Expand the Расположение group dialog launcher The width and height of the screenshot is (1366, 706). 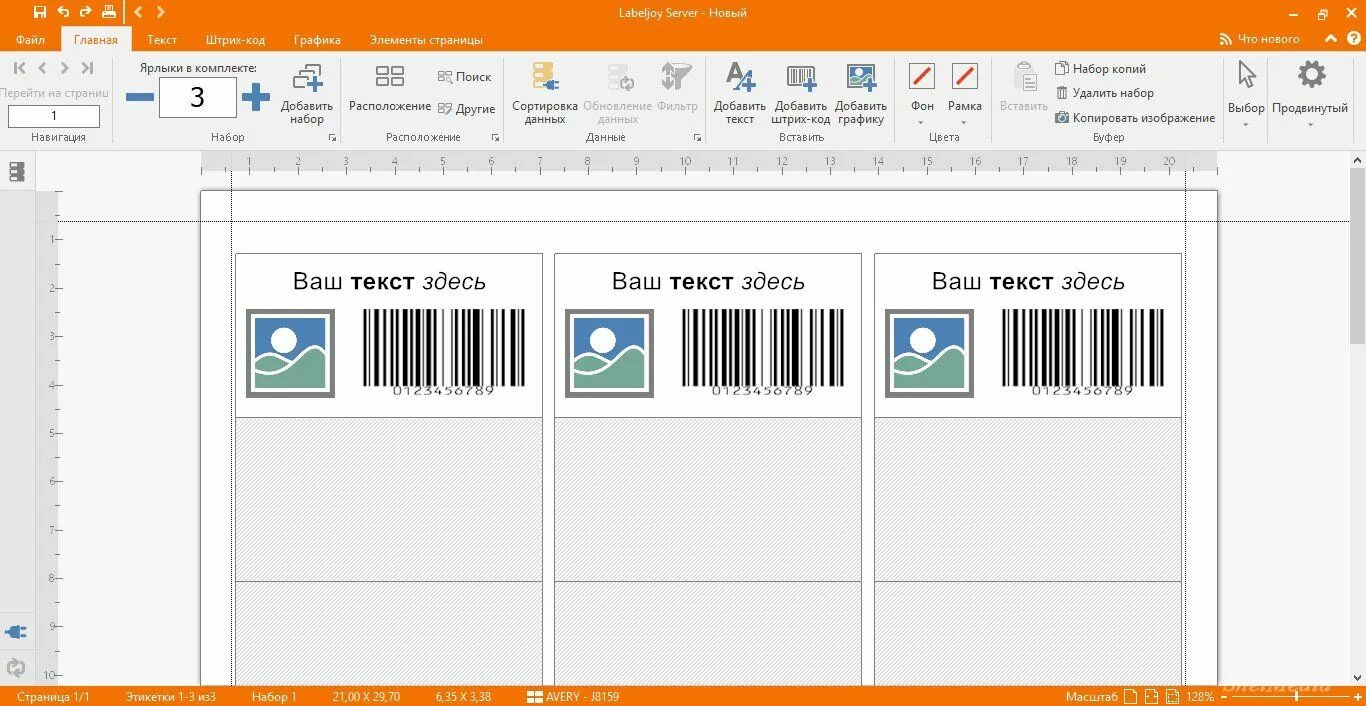point(495,138)
